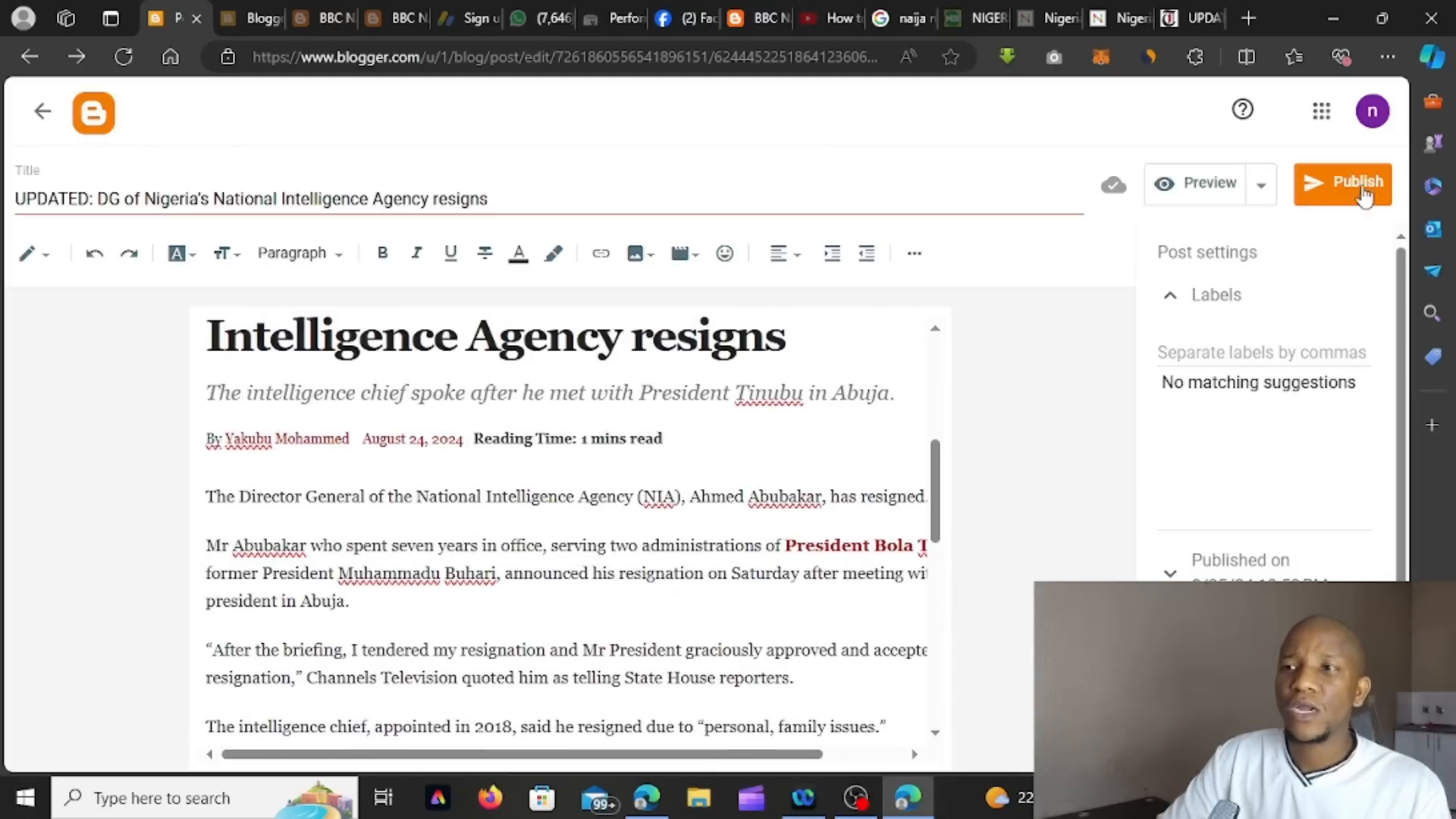
Task: Open Task View in the taskbar
Action: [x=383, y=798]
